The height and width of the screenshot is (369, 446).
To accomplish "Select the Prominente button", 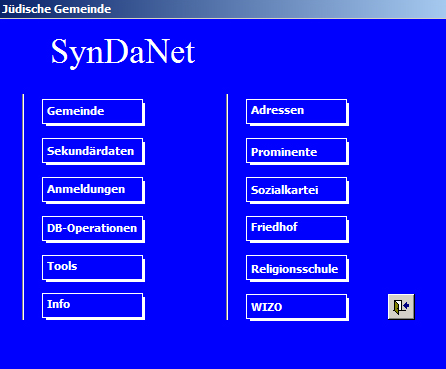I will coord(297,151).
